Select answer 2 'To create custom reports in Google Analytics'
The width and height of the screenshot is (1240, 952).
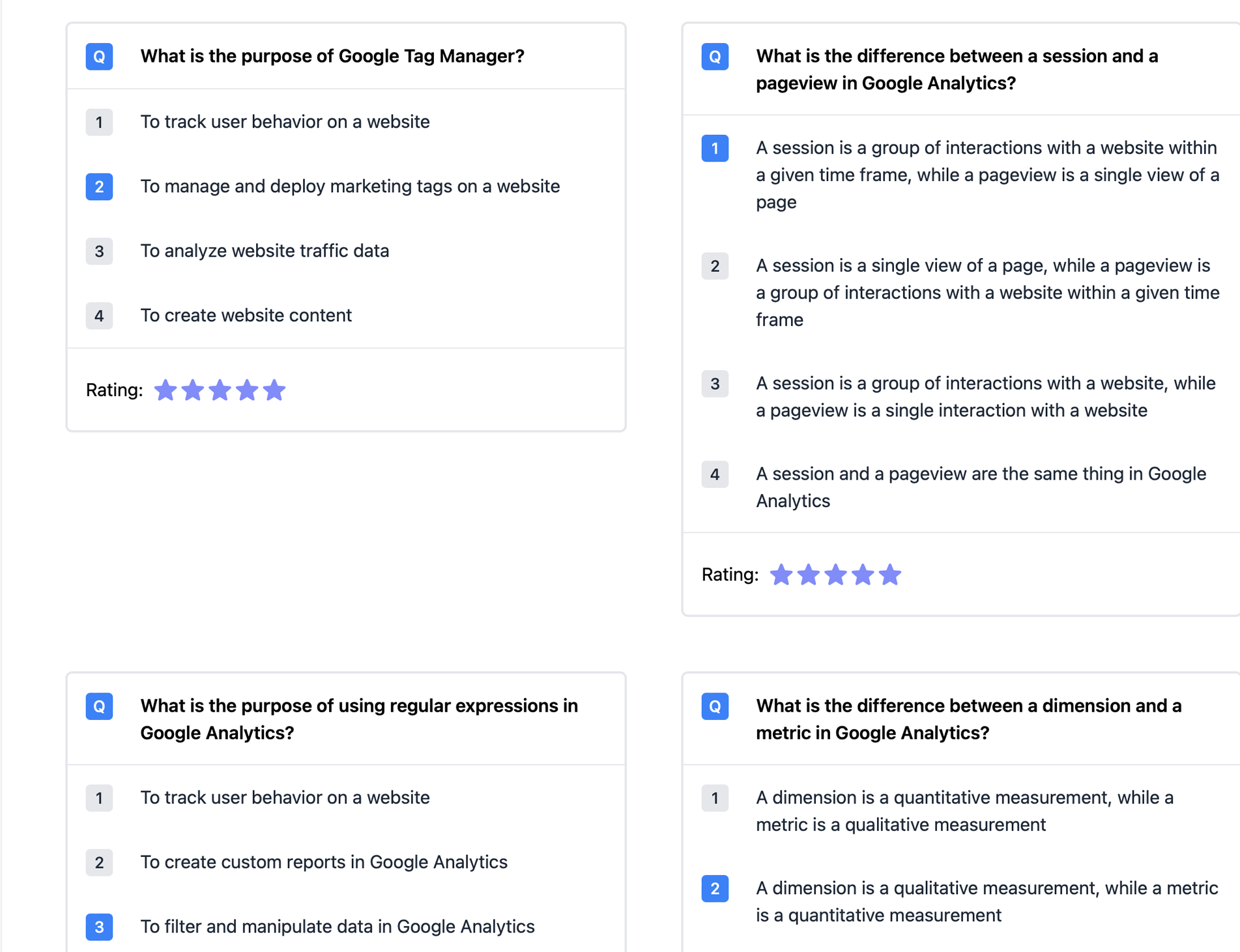(324, 862)
